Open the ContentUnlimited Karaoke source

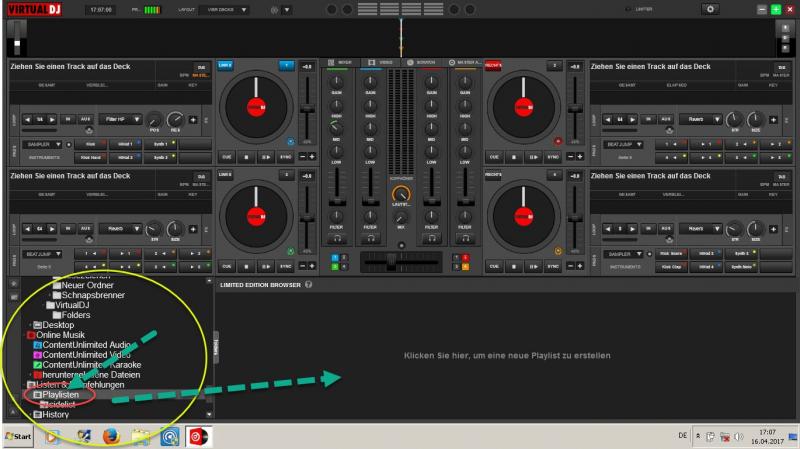point(87,365)
